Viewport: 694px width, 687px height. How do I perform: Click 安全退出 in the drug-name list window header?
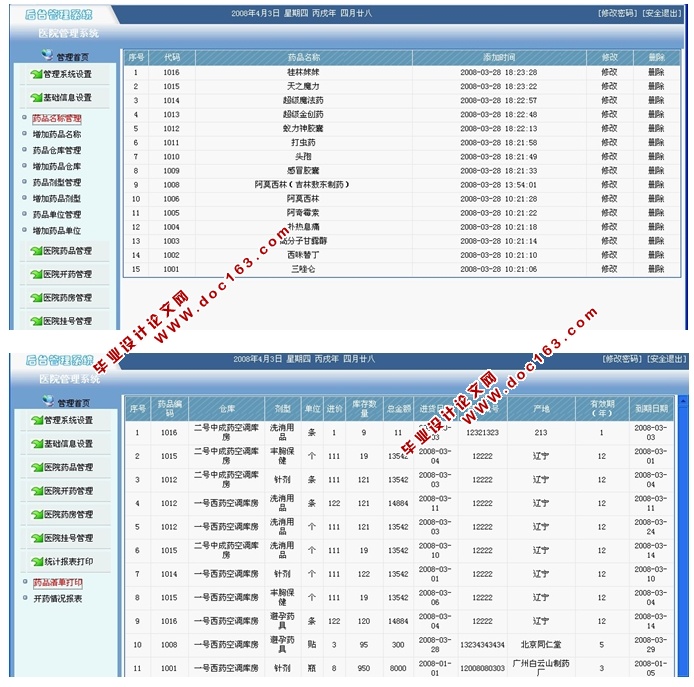(662, 13)
